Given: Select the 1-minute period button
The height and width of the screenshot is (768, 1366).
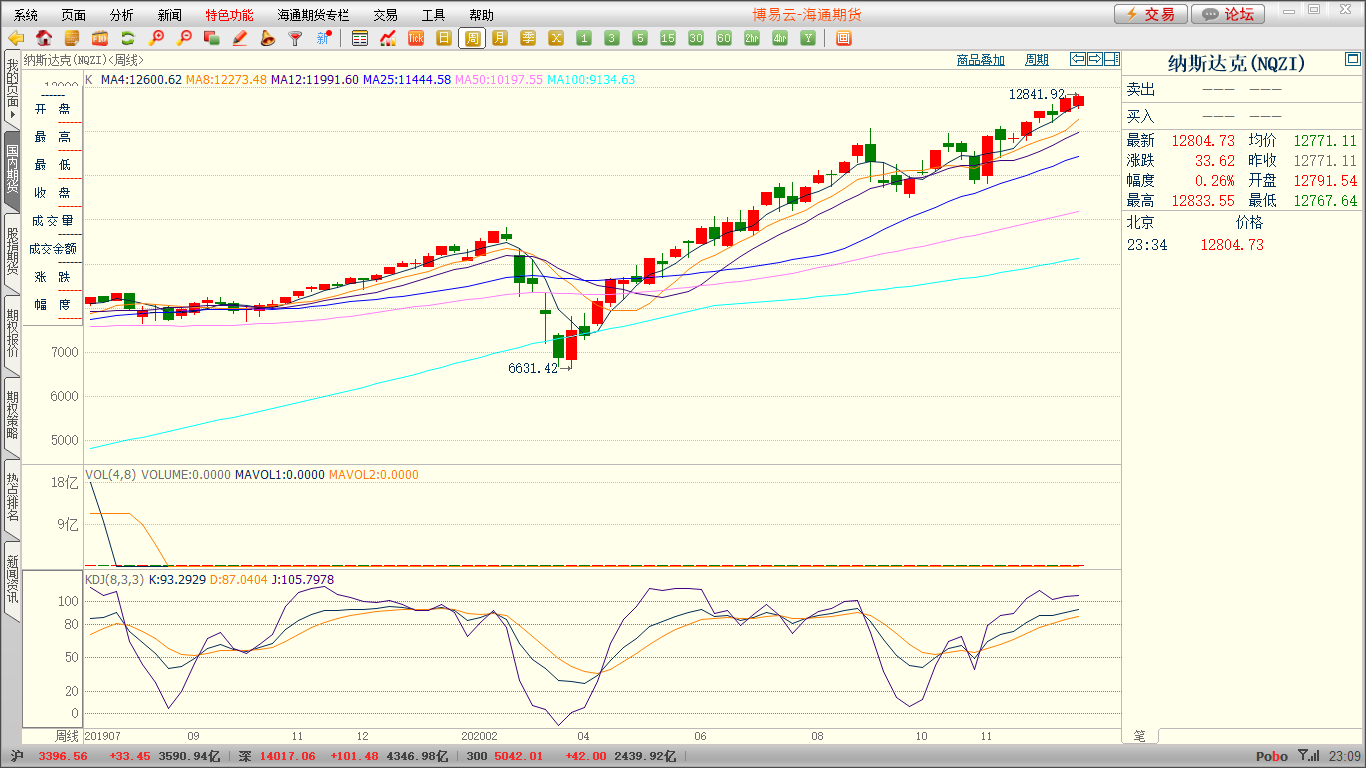Looking at the screenshot, I should pos(584,38).
